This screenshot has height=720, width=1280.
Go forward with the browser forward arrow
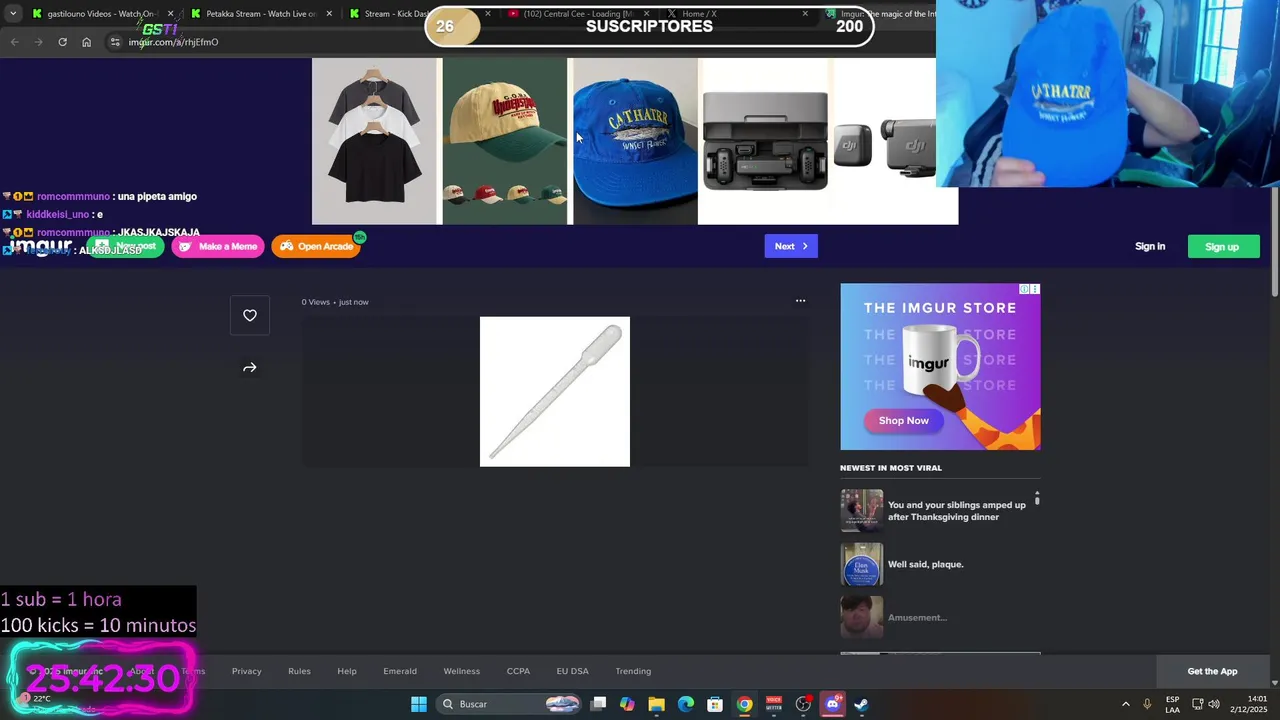click(38, 42)
